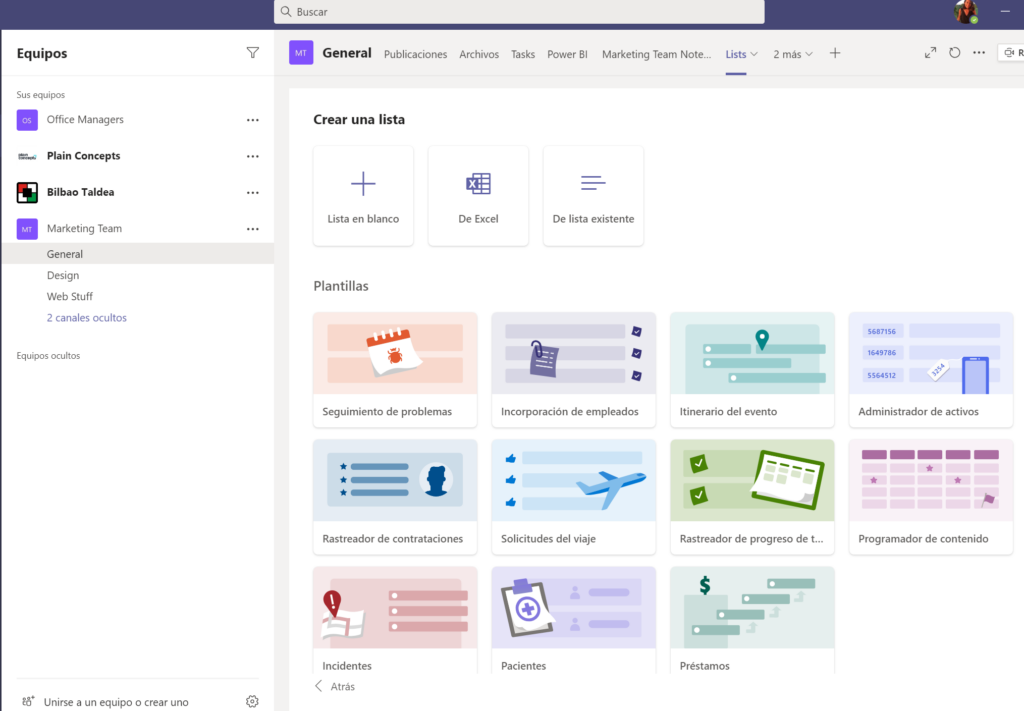Go back using the Atrás chevron
Viewport: 1024px width, 711px height.
coord(319,686)
